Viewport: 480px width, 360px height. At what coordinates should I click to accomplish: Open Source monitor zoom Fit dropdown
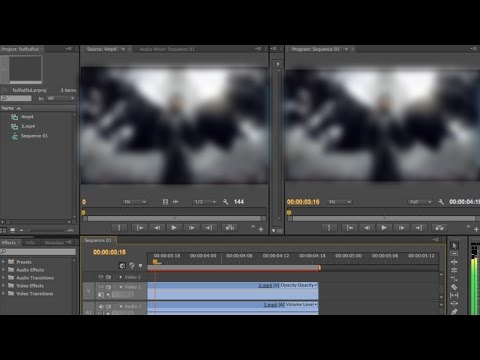[135, 202]
